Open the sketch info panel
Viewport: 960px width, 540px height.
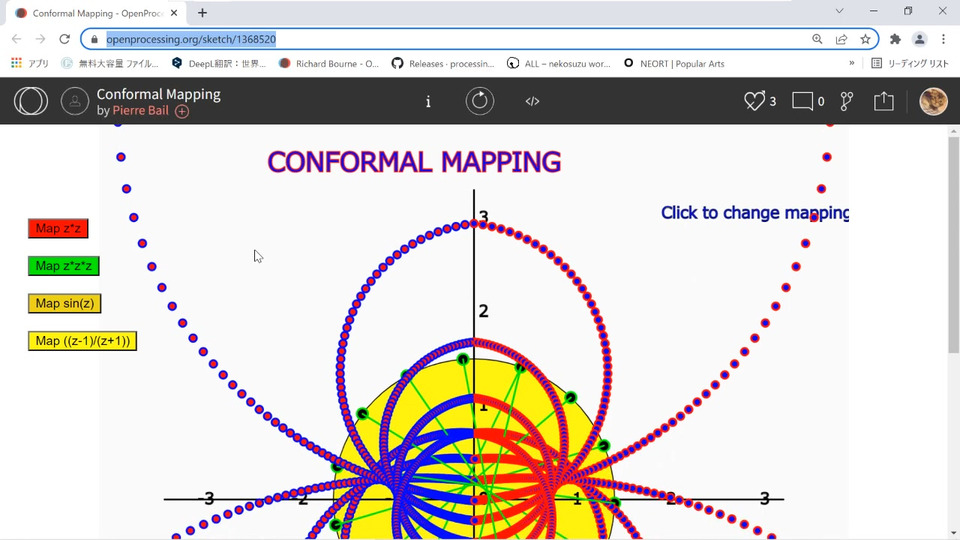428,102
